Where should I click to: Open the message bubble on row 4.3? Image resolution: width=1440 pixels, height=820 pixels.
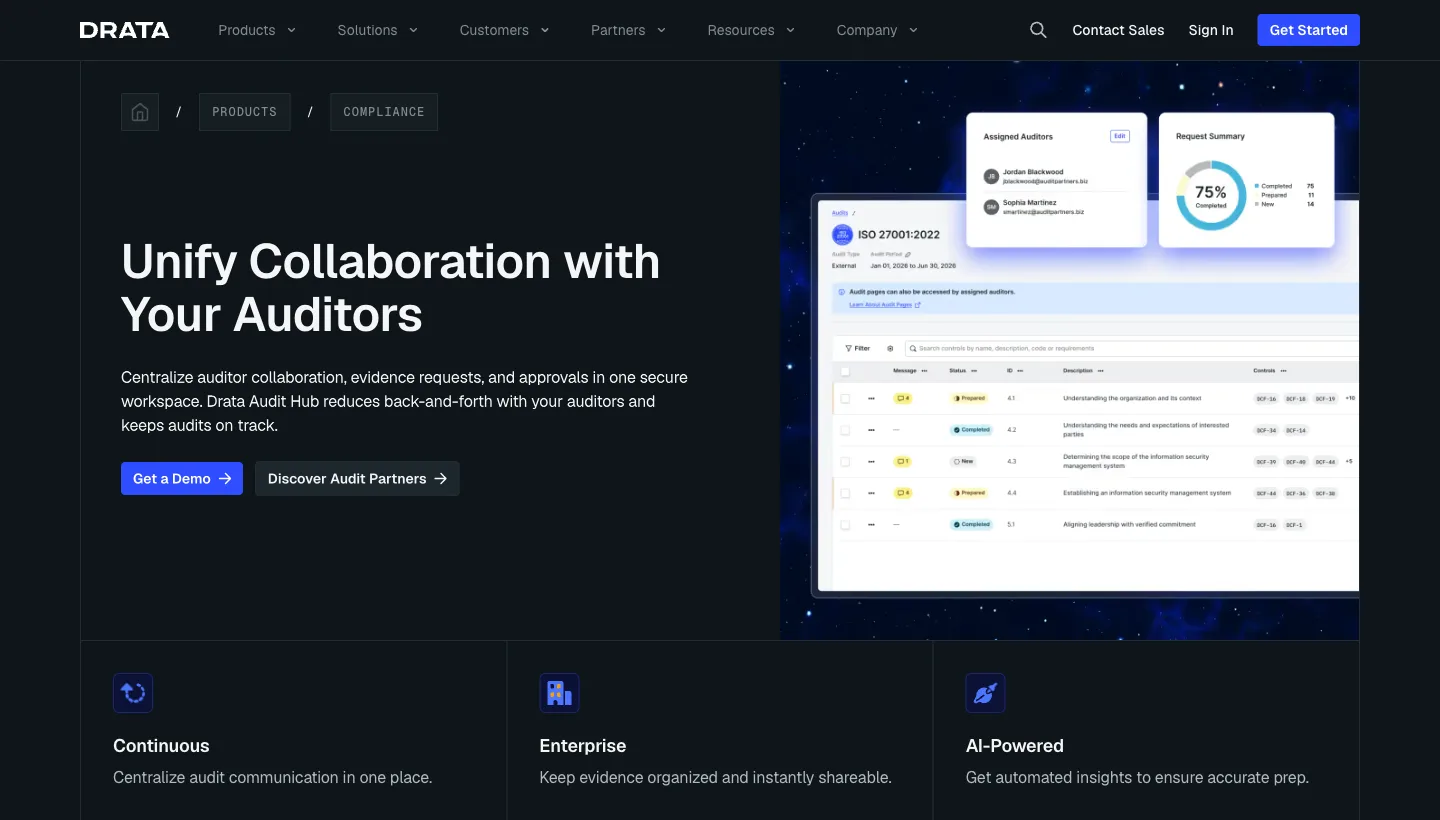coord(903,461)
